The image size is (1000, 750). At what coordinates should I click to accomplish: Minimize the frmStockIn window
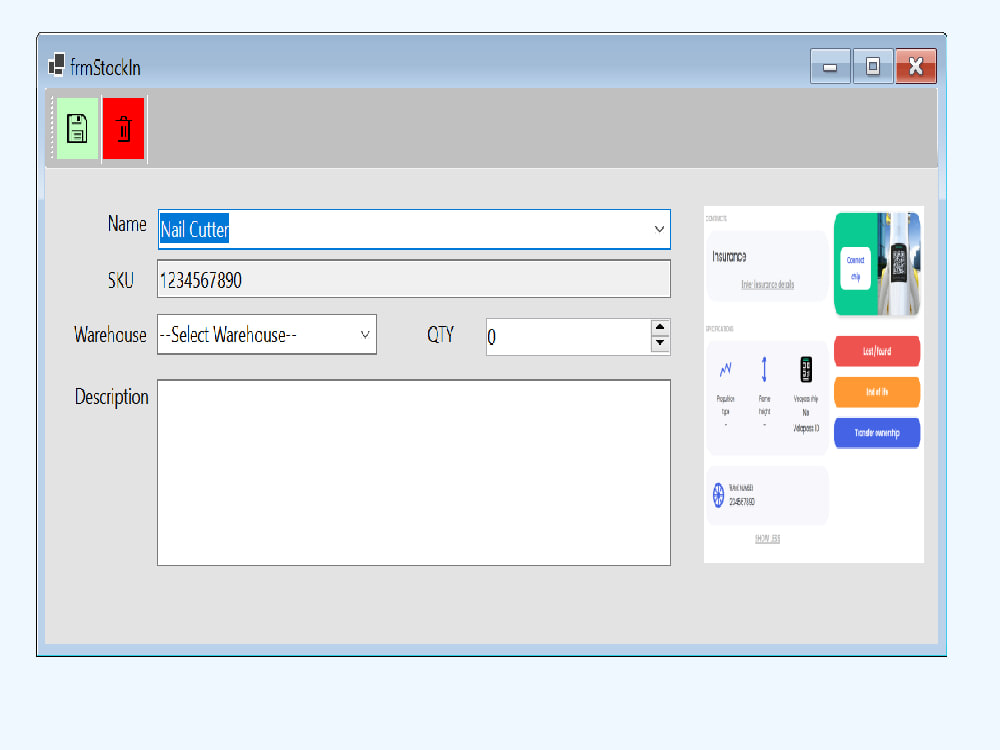pos(830,66)
